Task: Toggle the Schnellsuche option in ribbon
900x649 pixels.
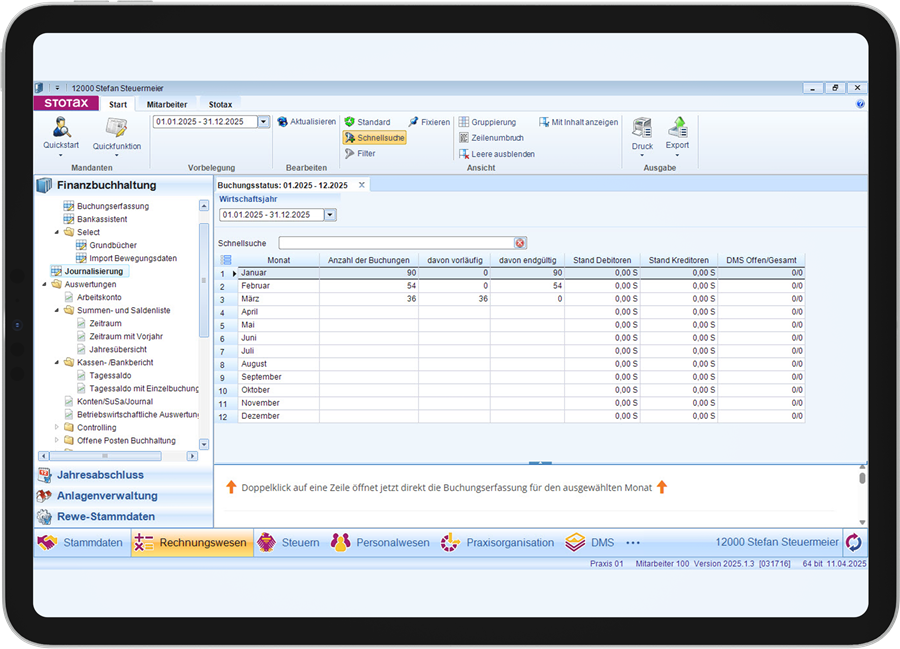Action: click(x=375, y=138)
